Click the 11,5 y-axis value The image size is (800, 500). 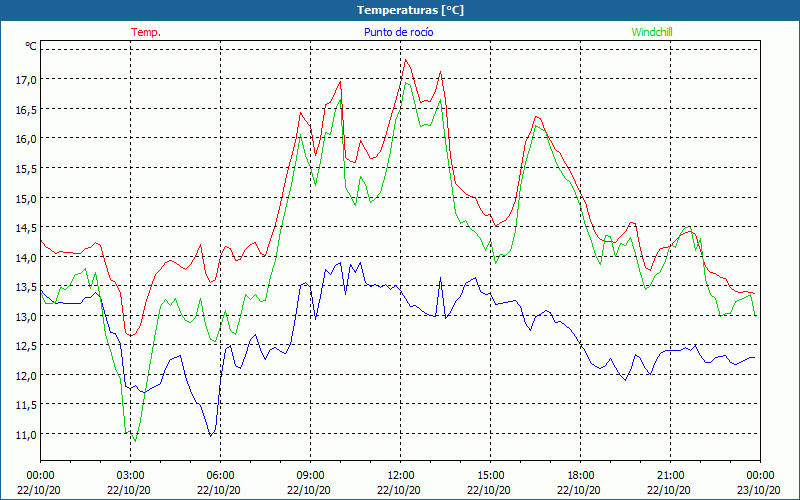27,405
